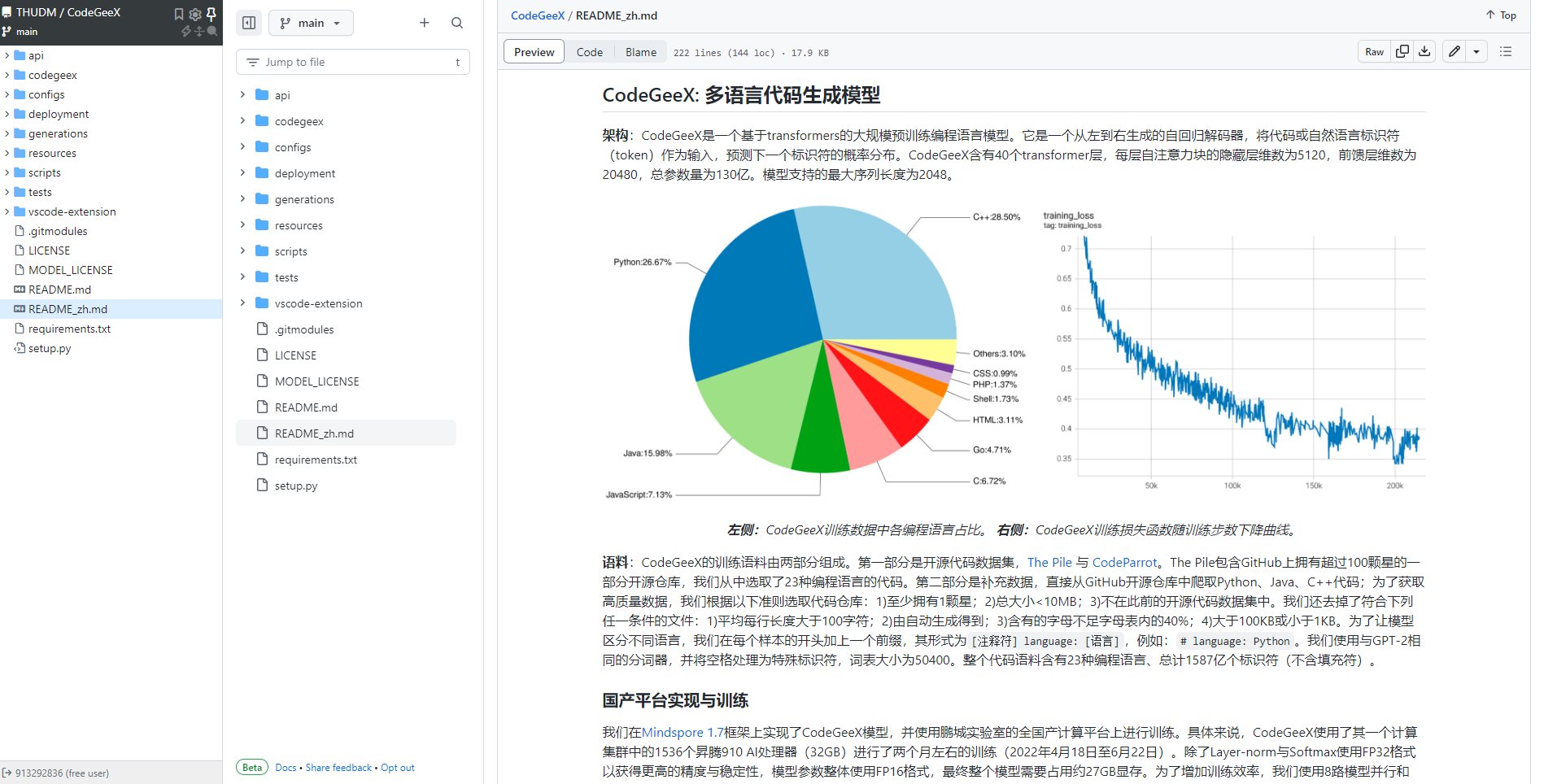
Task: Expand codegeex folder in Octotree sidebar
Action: pyautogui.click(x=7, y=75)
